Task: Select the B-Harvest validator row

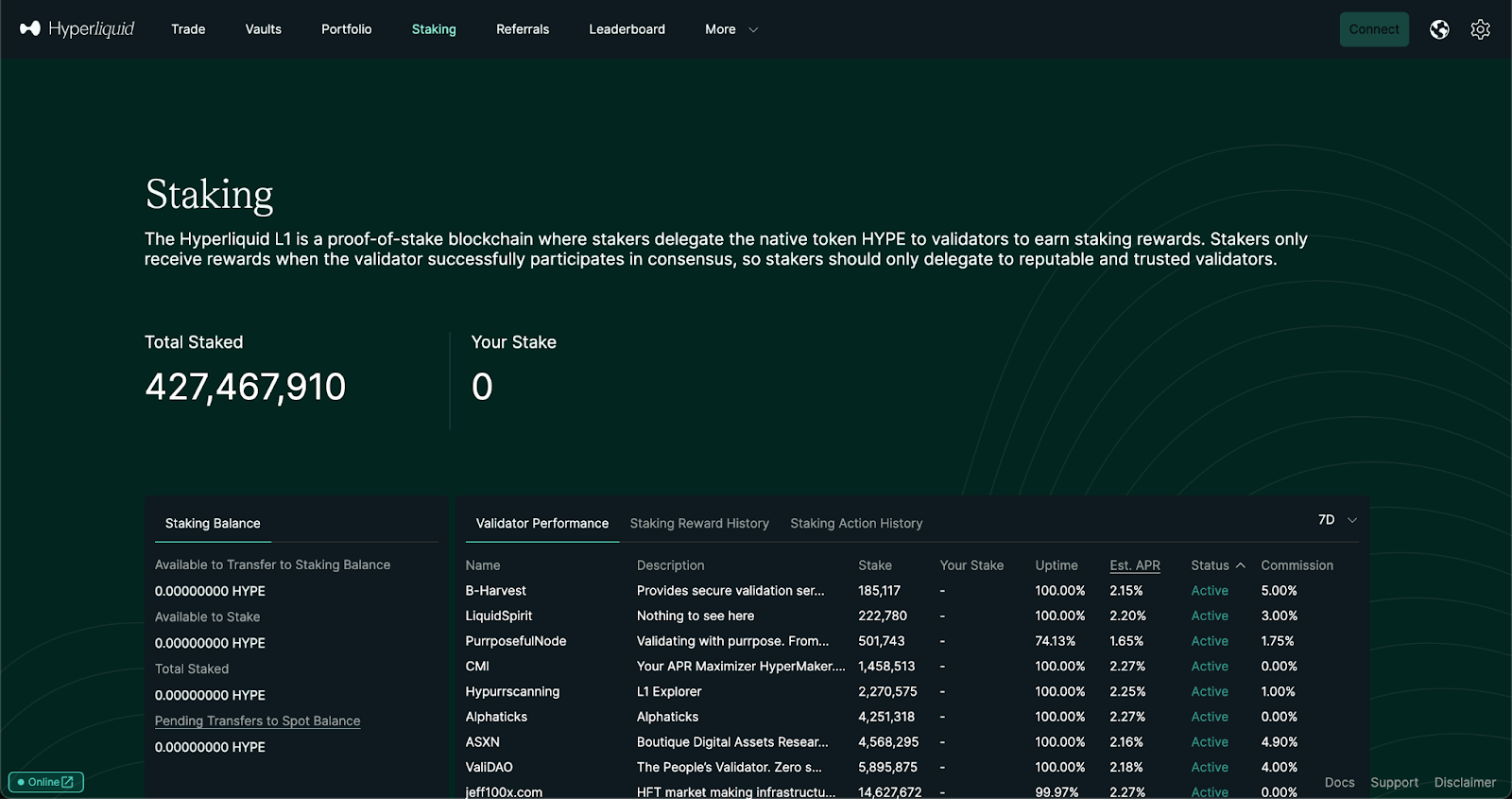Action: [912, 591]
